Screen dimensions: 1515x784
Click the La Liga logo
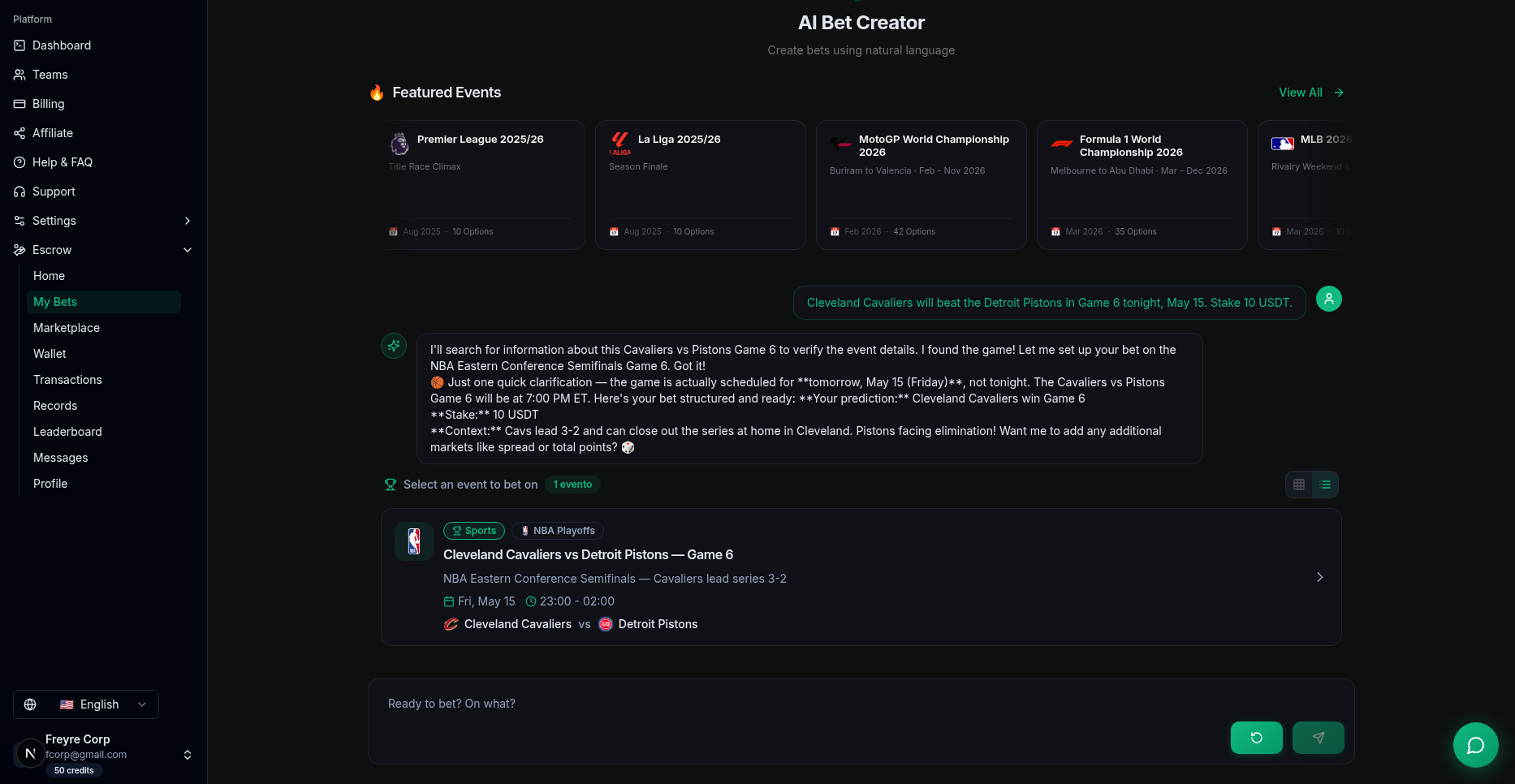point(620,144)
